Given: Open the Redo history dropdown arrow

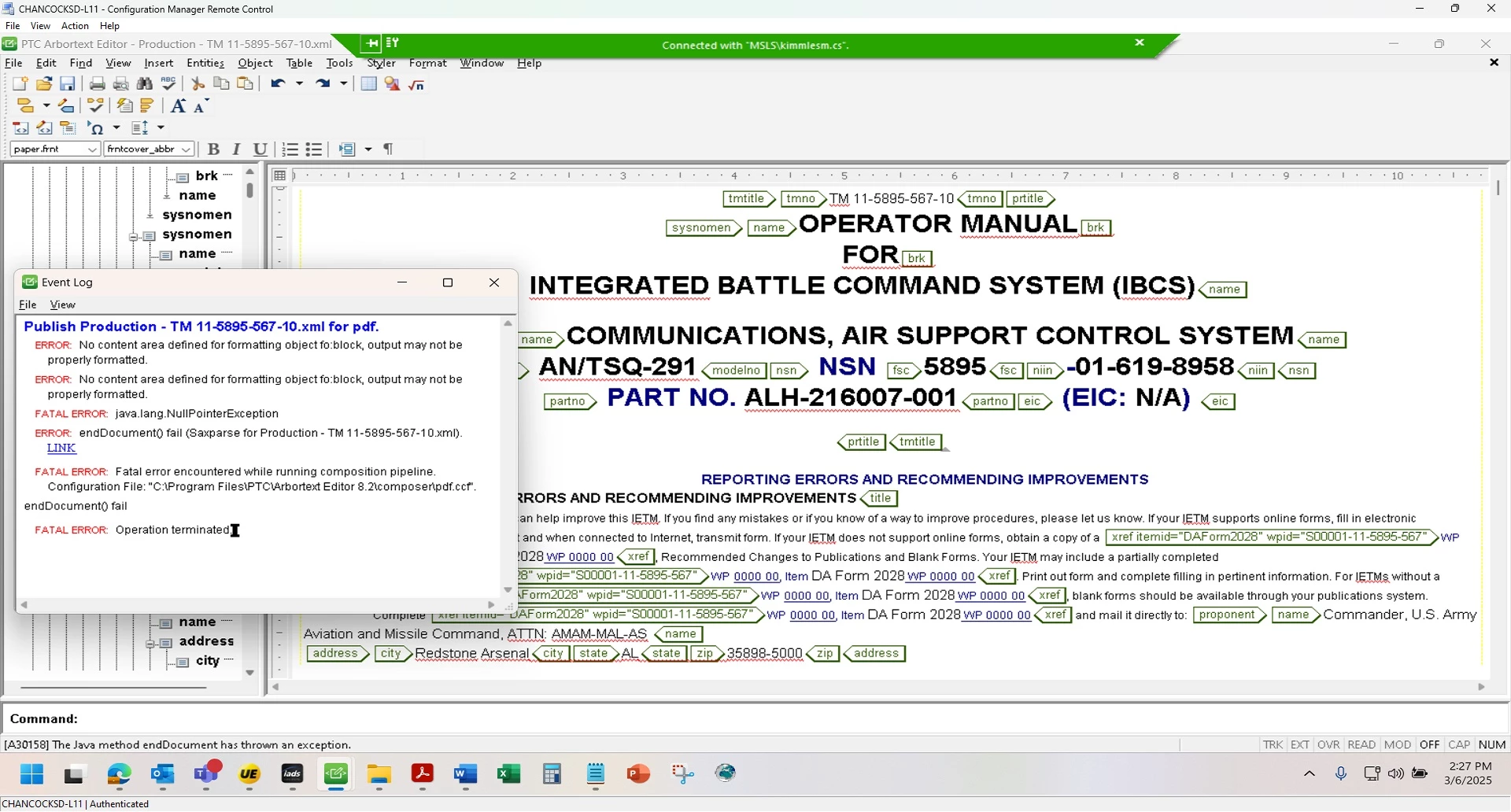Looking at the screenshot, I should pyautogui.click(x=344, y=84).
